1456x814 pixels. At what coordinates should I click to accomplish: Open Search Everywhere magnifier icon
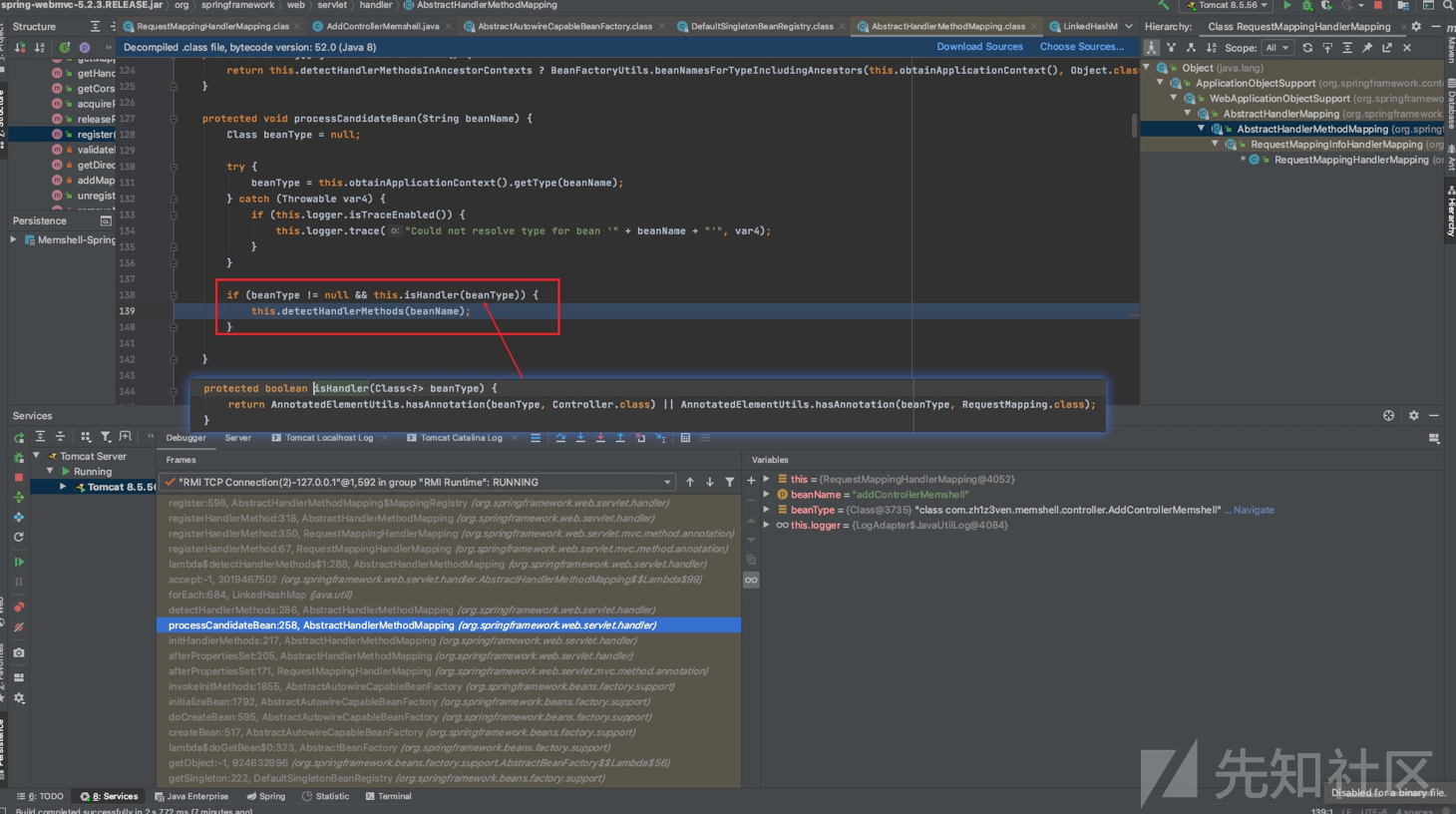(x=1448, y=5)
